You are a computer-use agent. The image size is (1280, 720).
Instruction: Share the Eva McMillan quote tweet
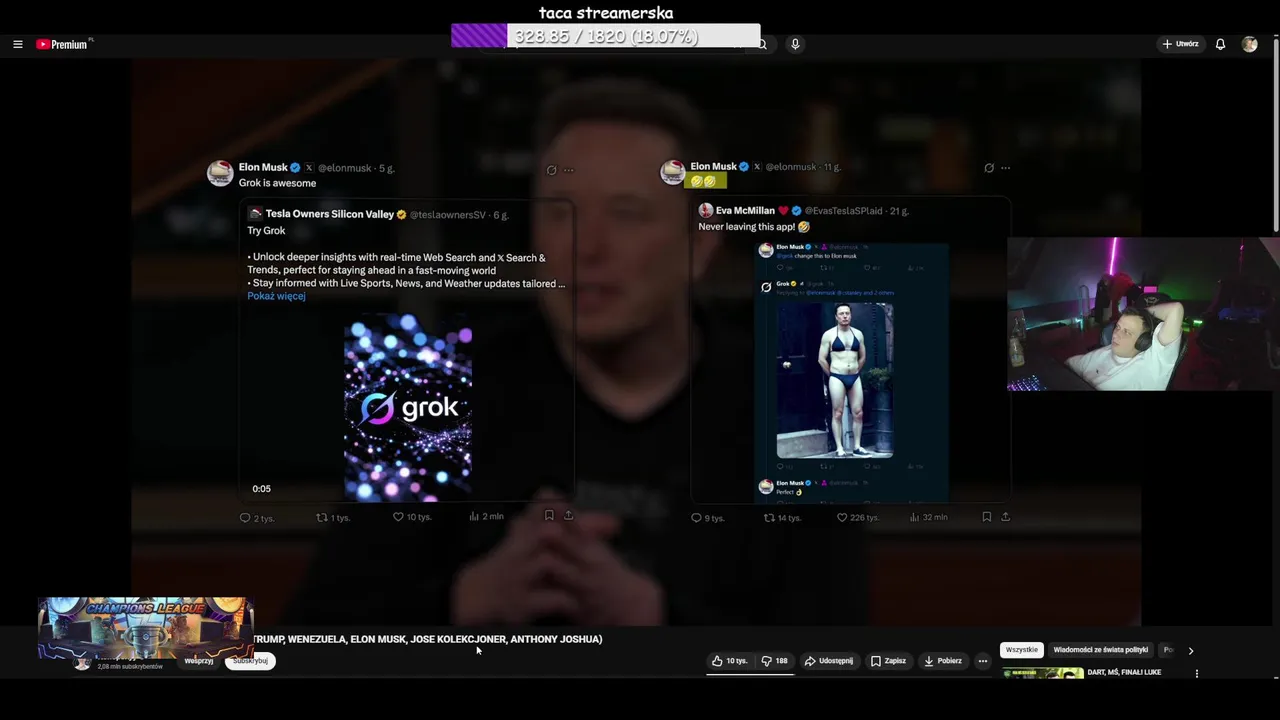pyautogui.click(x=1005, y=517)
